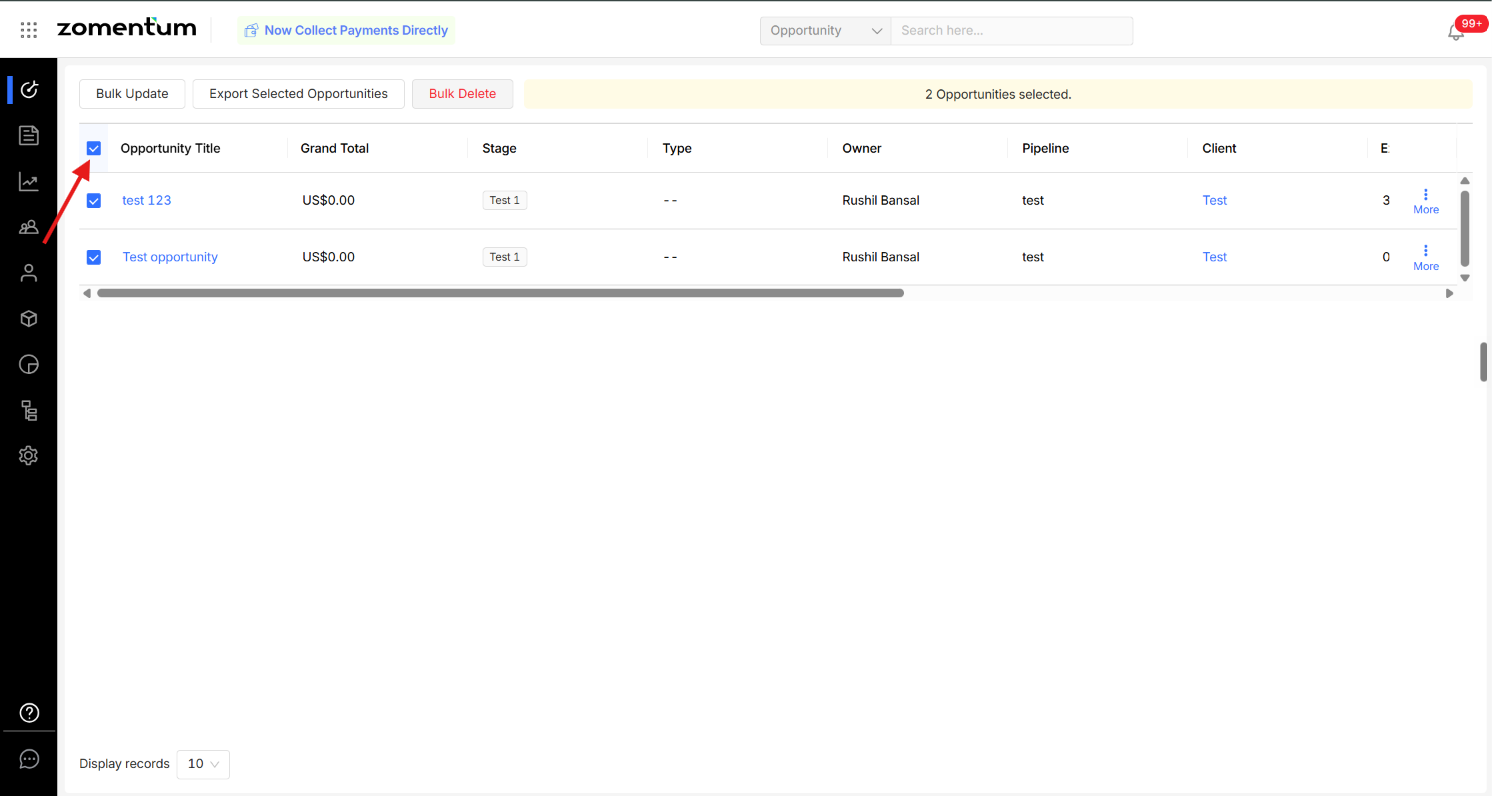Open the chat bubble icon in sidebar
The height and width of the screenshot is (796, 1492).
tap(29, 759)
